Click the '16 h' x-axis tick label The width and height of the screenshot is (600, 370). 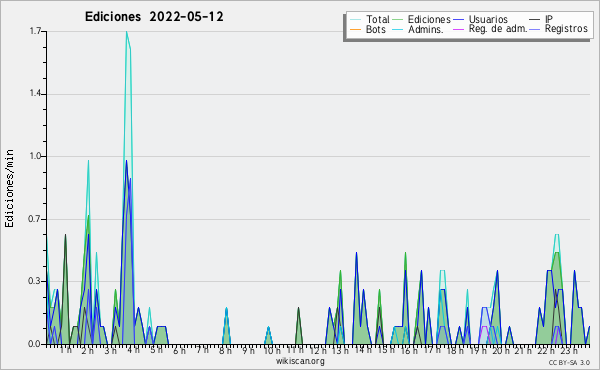click(410, 350)
